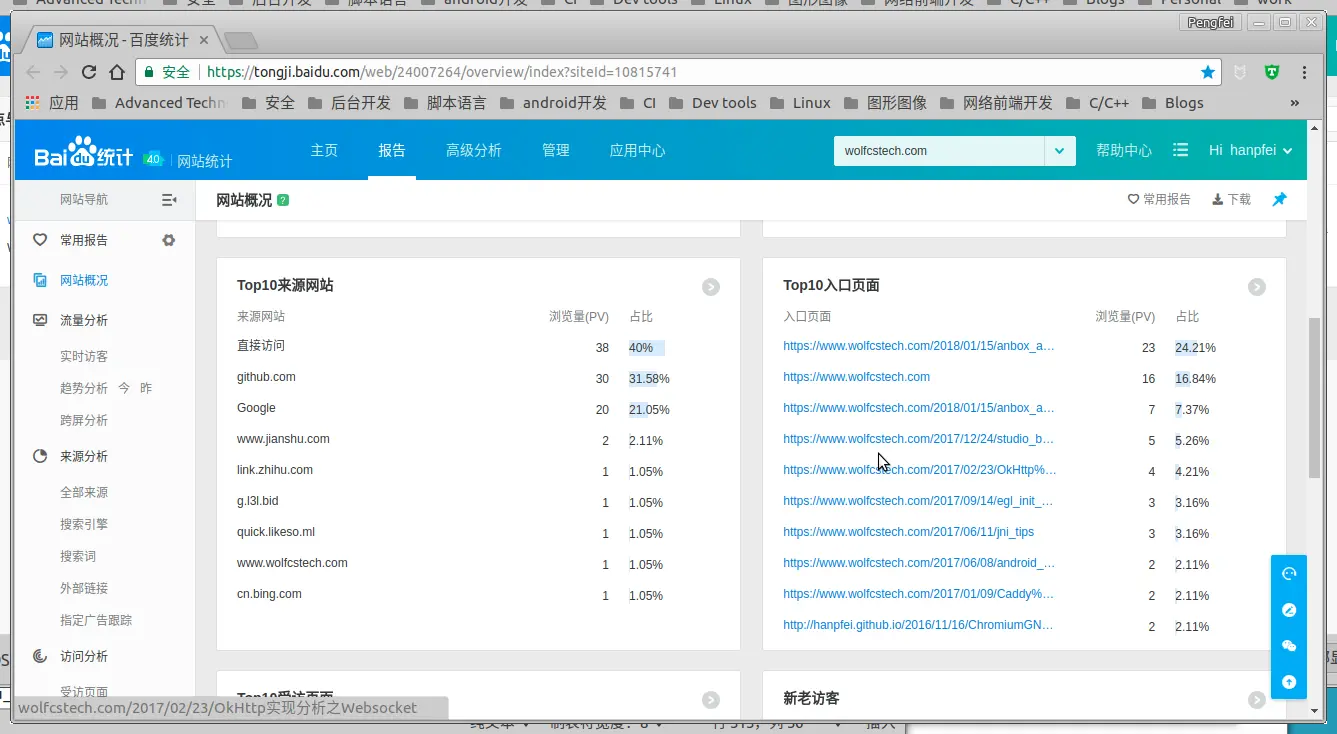Click the page vertical scrollbar thumb

[x=1315, y=397]
